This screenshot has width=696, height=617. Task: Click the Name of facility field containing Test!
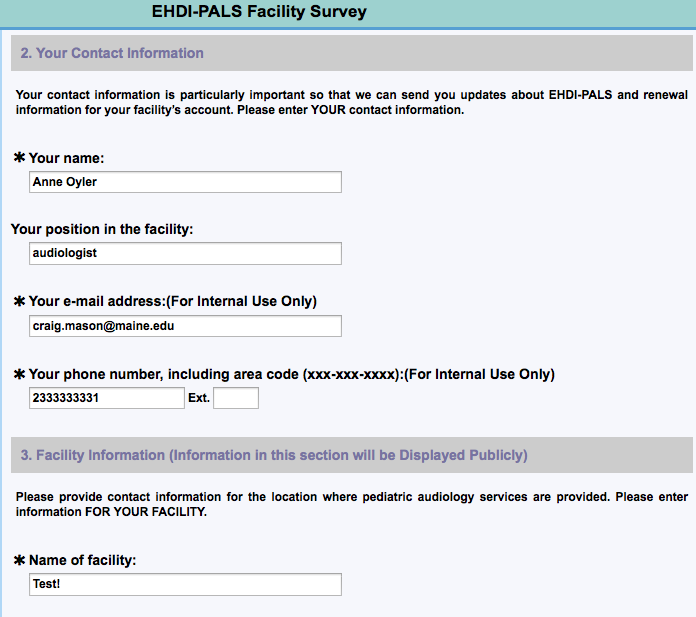pos(186,584)
